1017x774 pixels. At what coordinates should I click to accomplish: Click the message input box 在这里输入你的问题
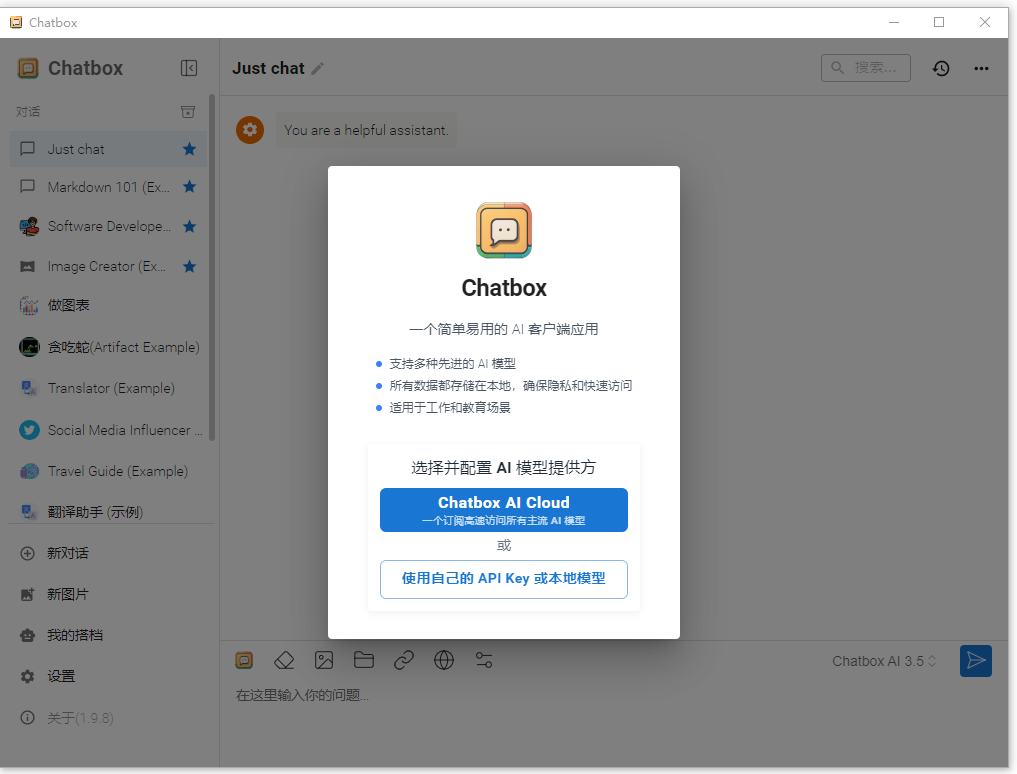click(614, 695)
